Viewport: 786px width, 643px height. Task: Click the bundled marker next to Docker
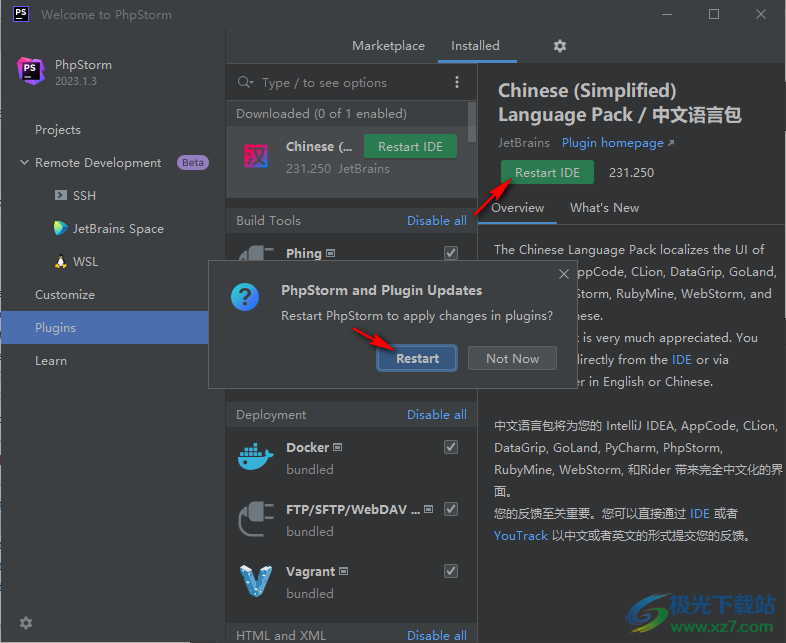tap(338, 447)
